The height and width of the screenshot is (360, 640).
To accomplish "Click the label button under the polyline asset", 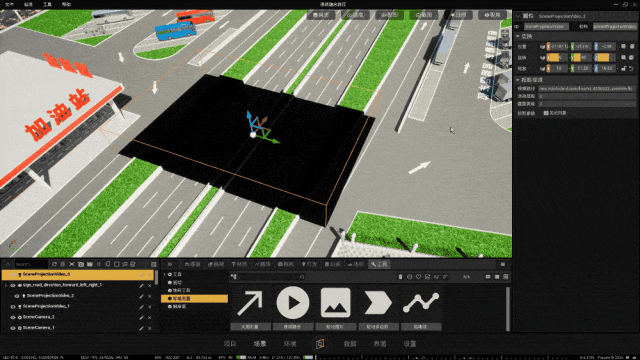I will (421, 327).
